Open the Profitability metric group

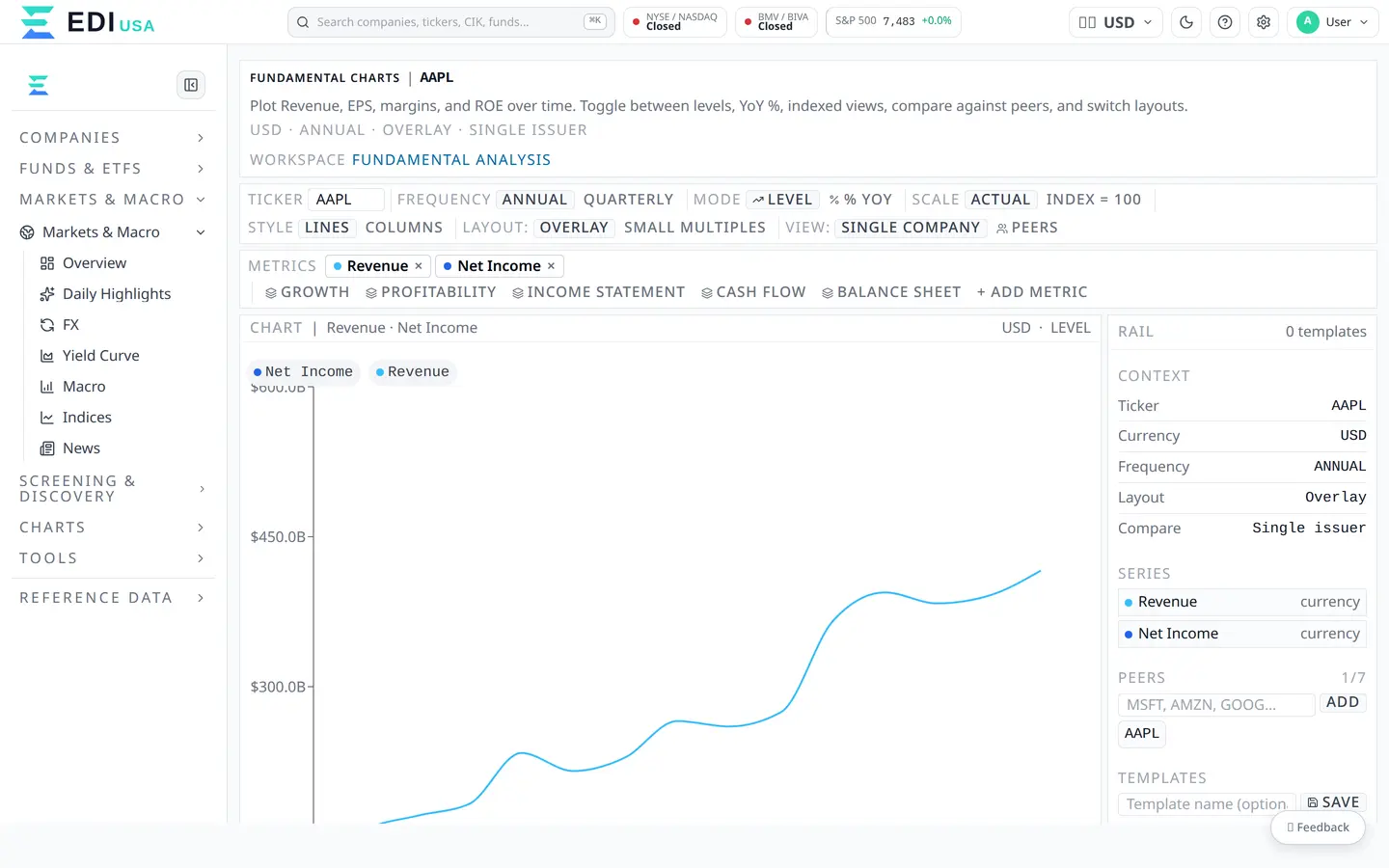(x=430, y=292)
